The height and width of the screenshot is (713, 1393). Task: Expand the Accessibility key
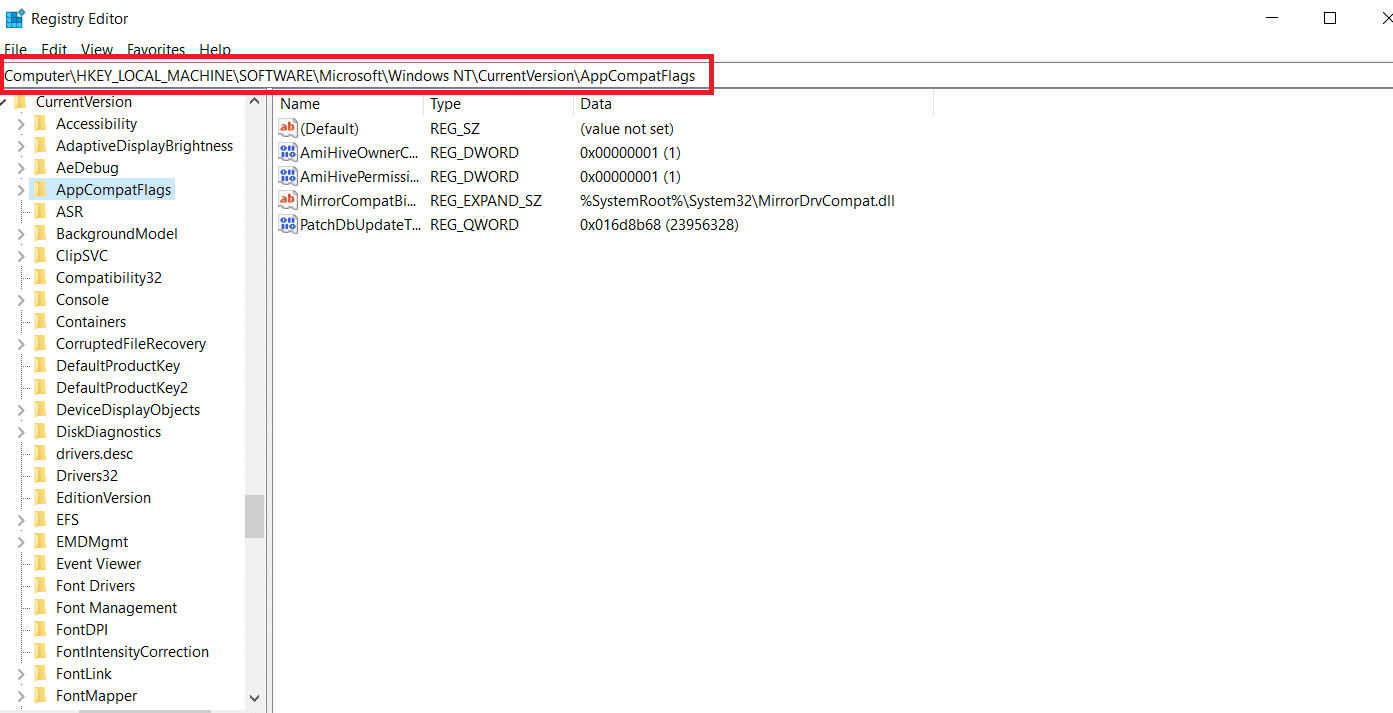21,124
